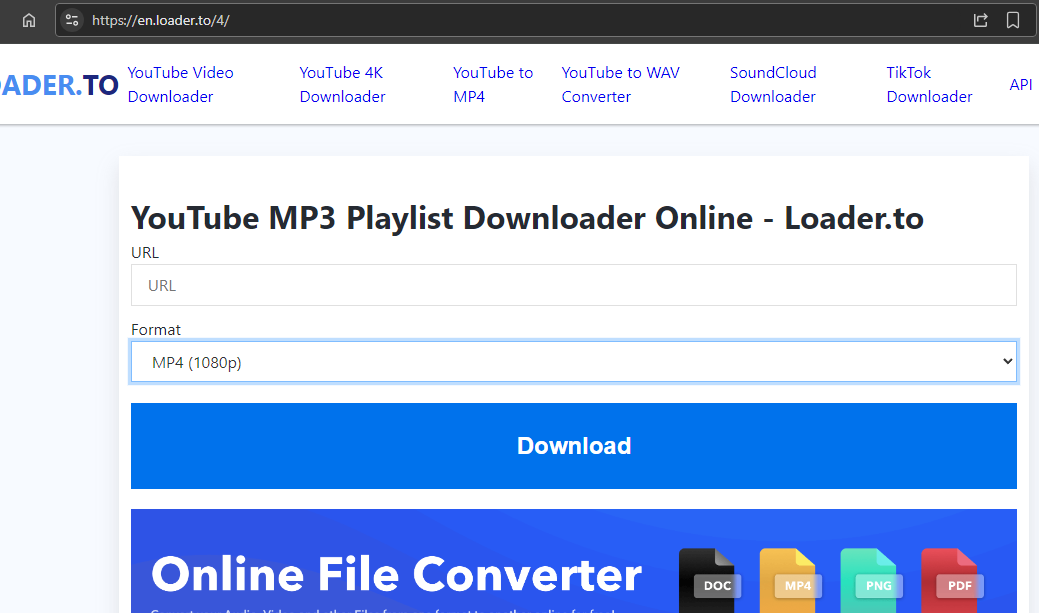
Task: Click the blue Download button
Action: 574,446
